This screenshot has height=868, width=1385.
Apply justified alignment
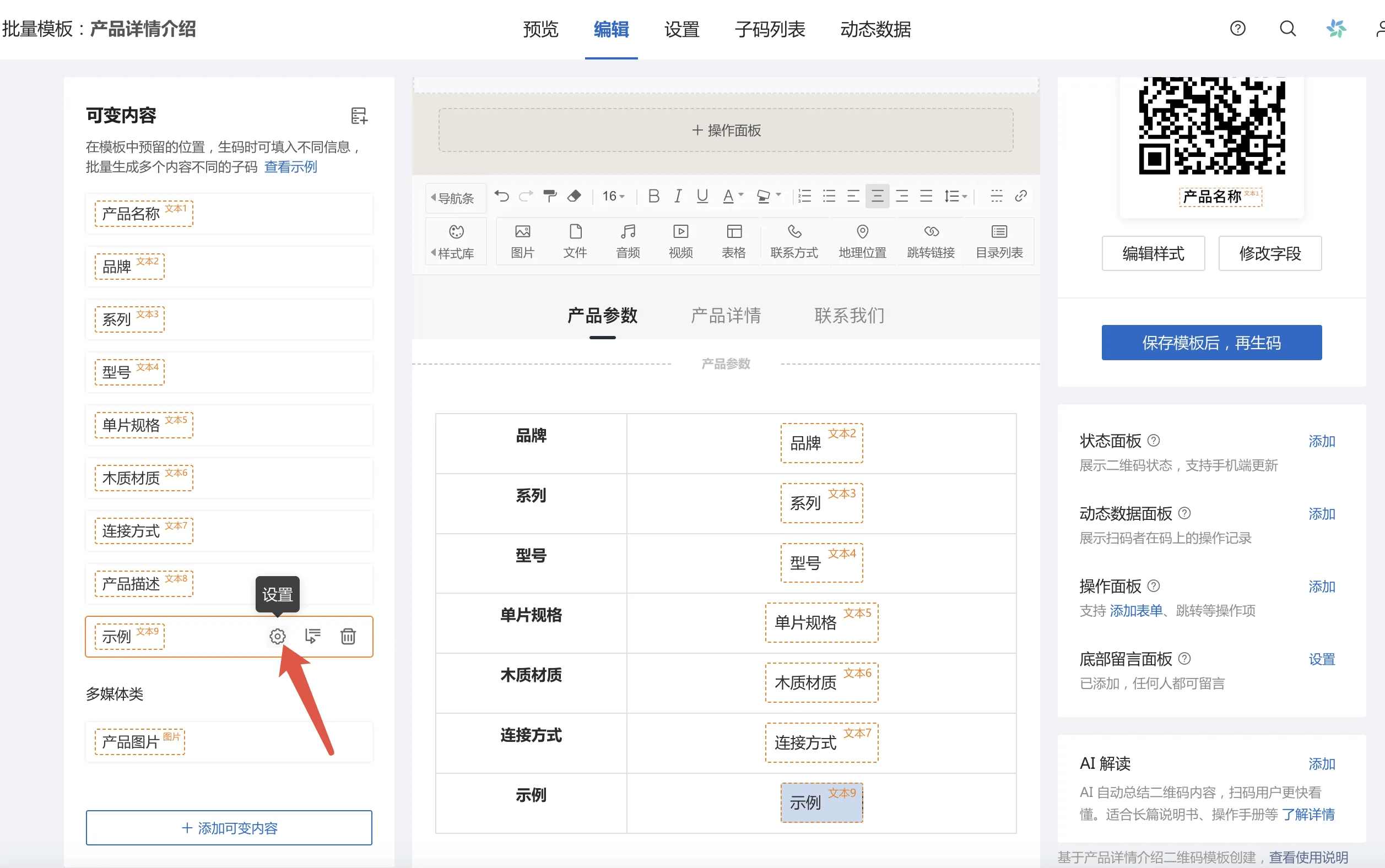[x=926, y=196]
